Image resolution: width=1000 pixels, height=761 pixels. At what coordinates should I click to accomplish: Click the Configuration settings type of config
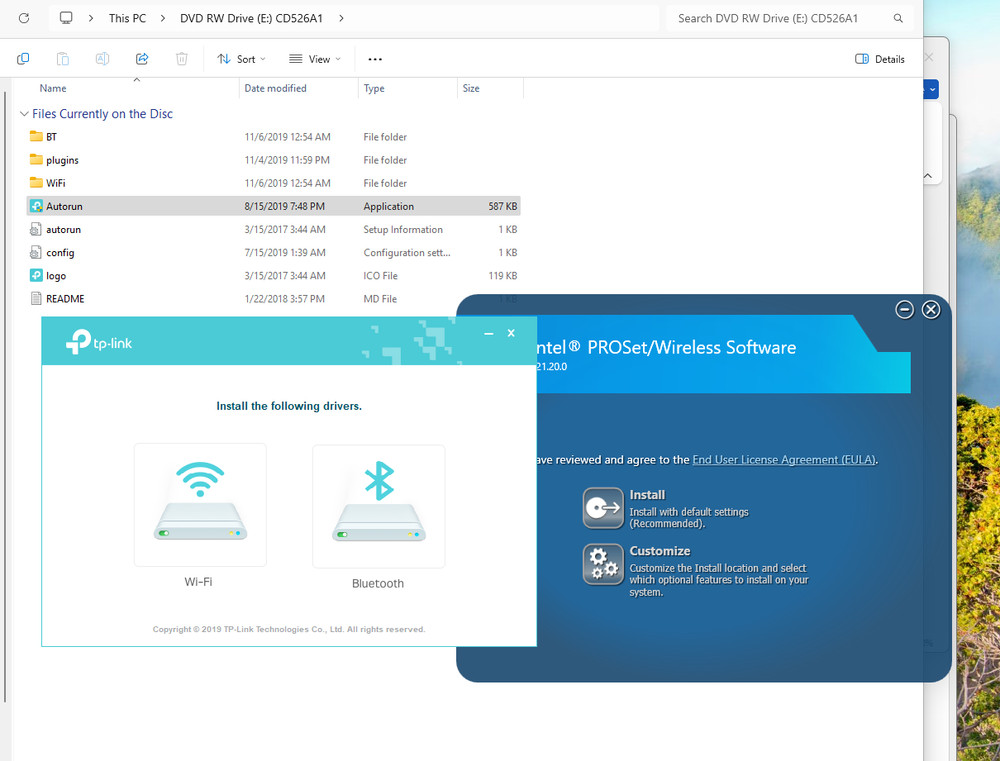click(407, 253)
